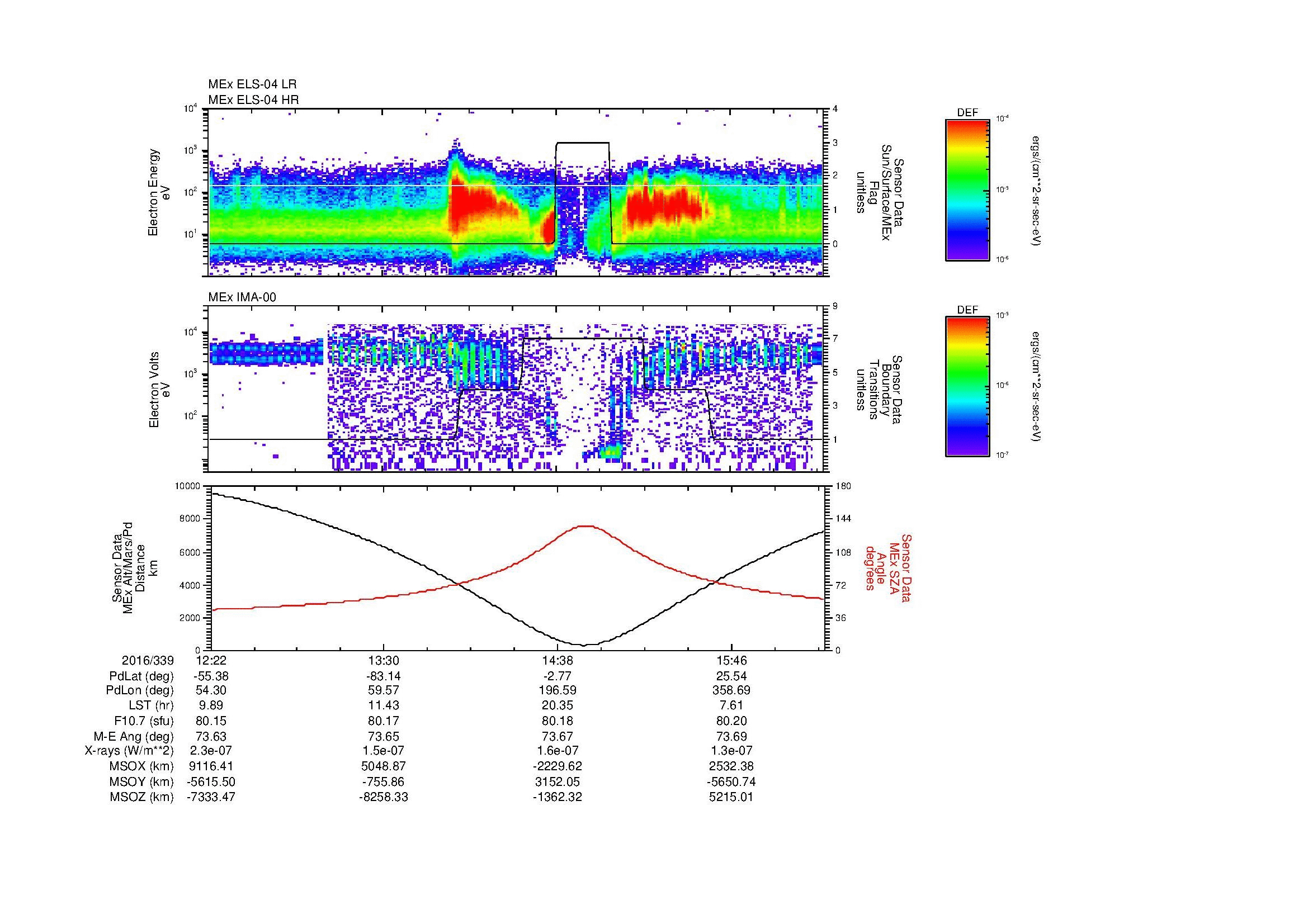Click the PdLon value '54.30'
Screen dimensions: 1308x924
pyautogui.click(x=211, y=690)
